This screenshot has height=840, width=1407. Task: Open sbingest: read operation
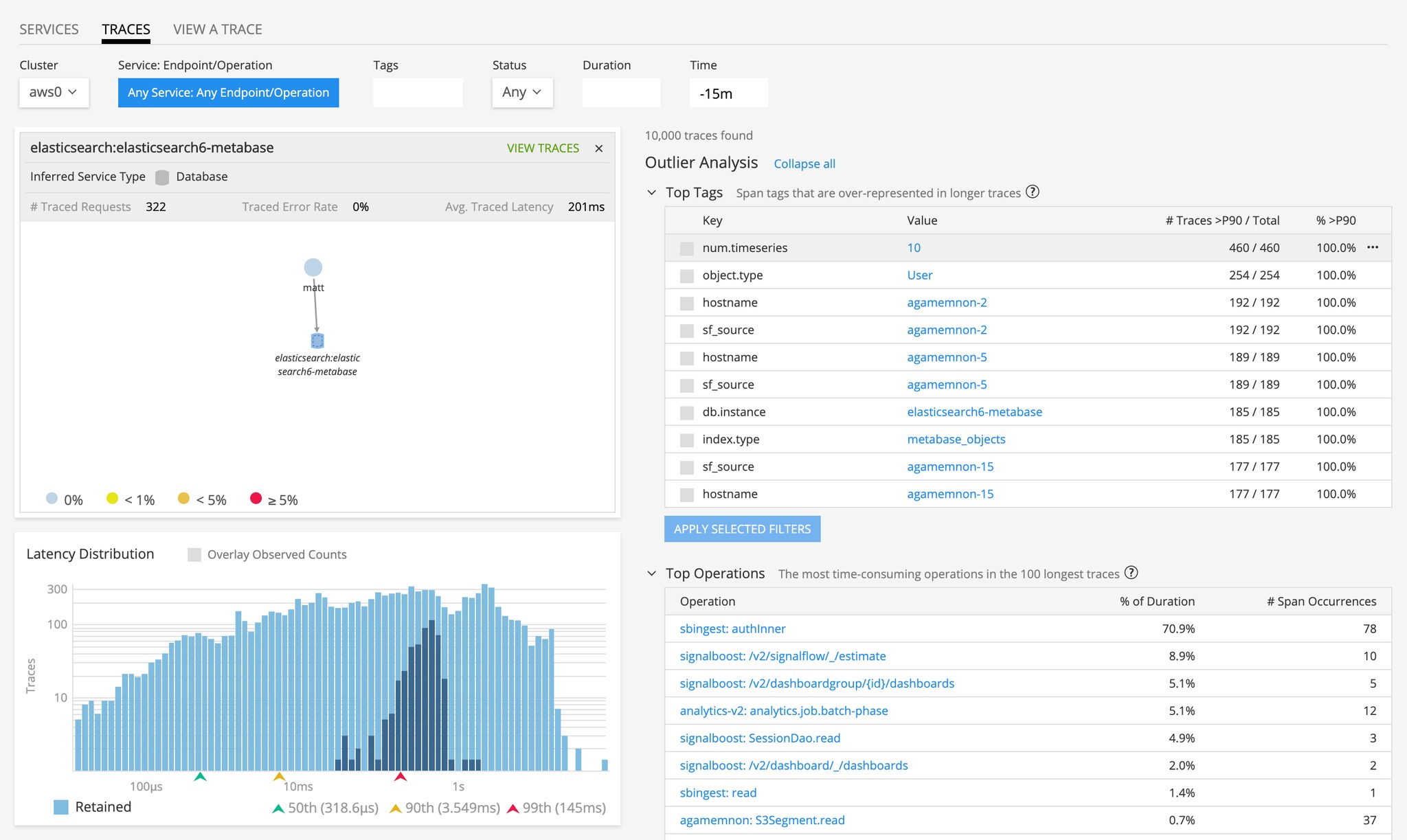click(x=718, y=793)
